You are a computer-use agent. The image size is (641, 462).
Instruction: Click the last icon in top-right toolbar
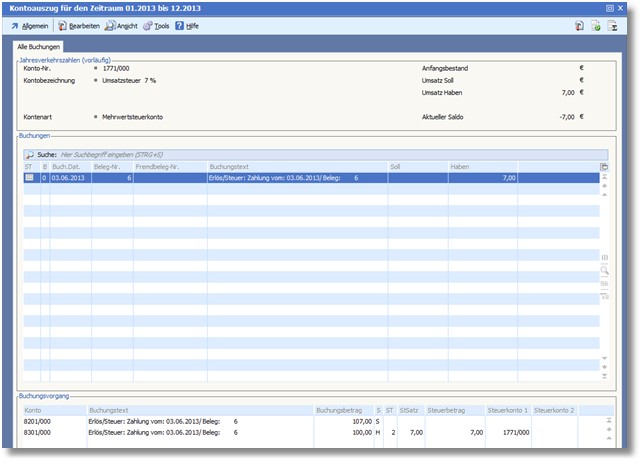(x=613, y=25)
